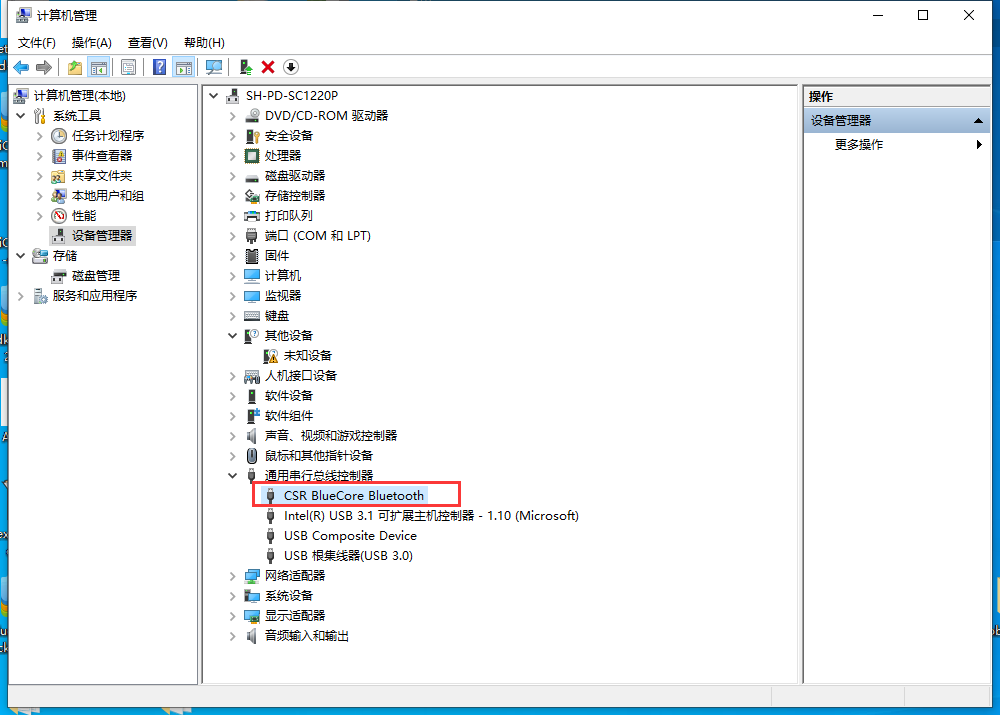Click the Disable device down-arrow icon

291,67
